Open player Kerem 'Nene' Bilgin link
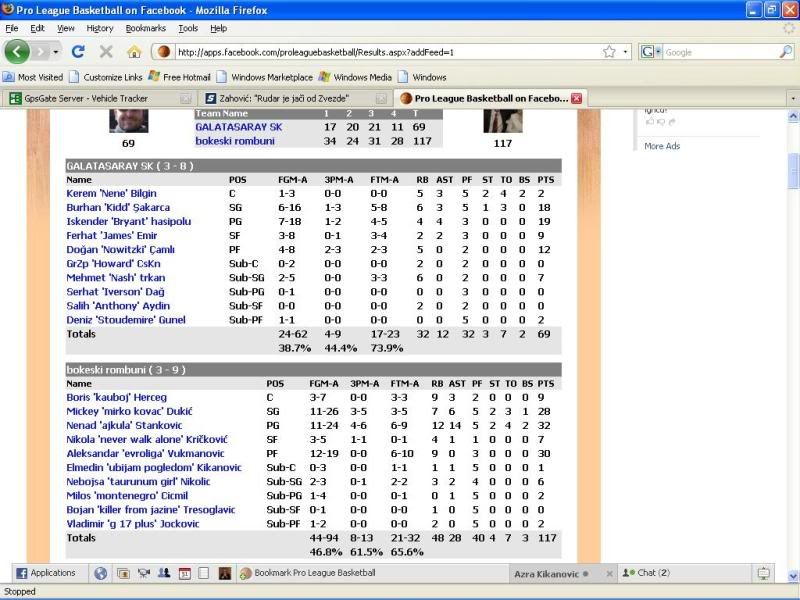The height and width of the screenshot is (600, 800). (111, 193)
